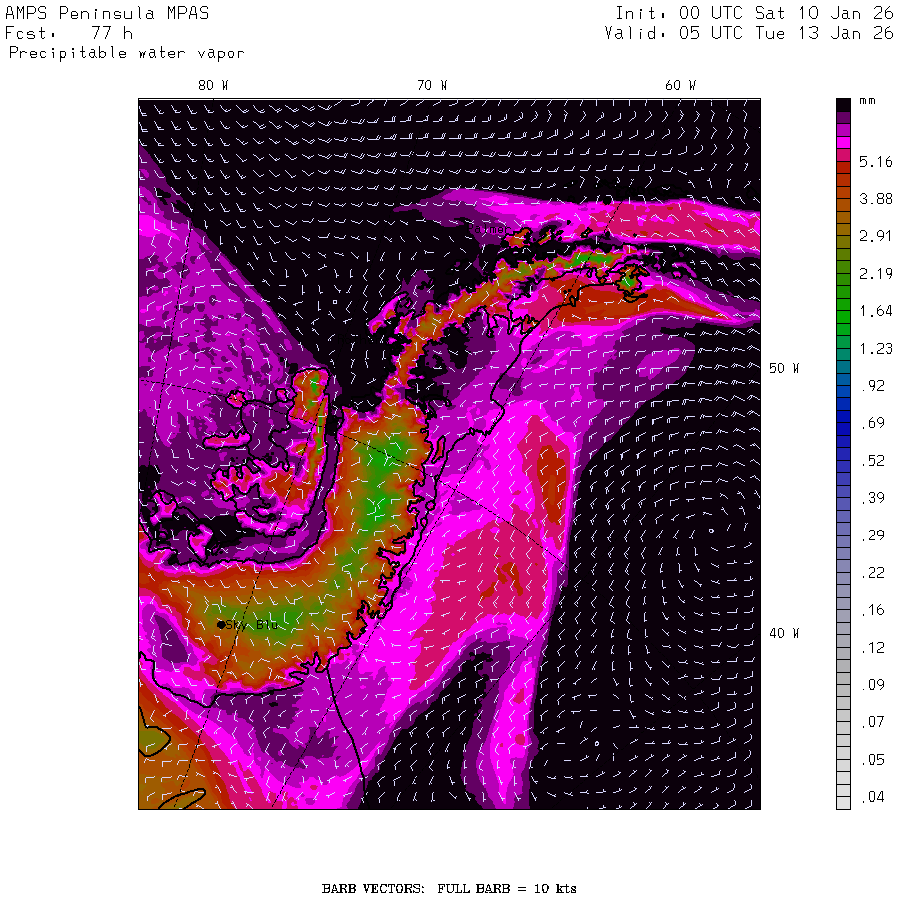Click the AMPS Peninsula MPAS title

click(107, 13)
